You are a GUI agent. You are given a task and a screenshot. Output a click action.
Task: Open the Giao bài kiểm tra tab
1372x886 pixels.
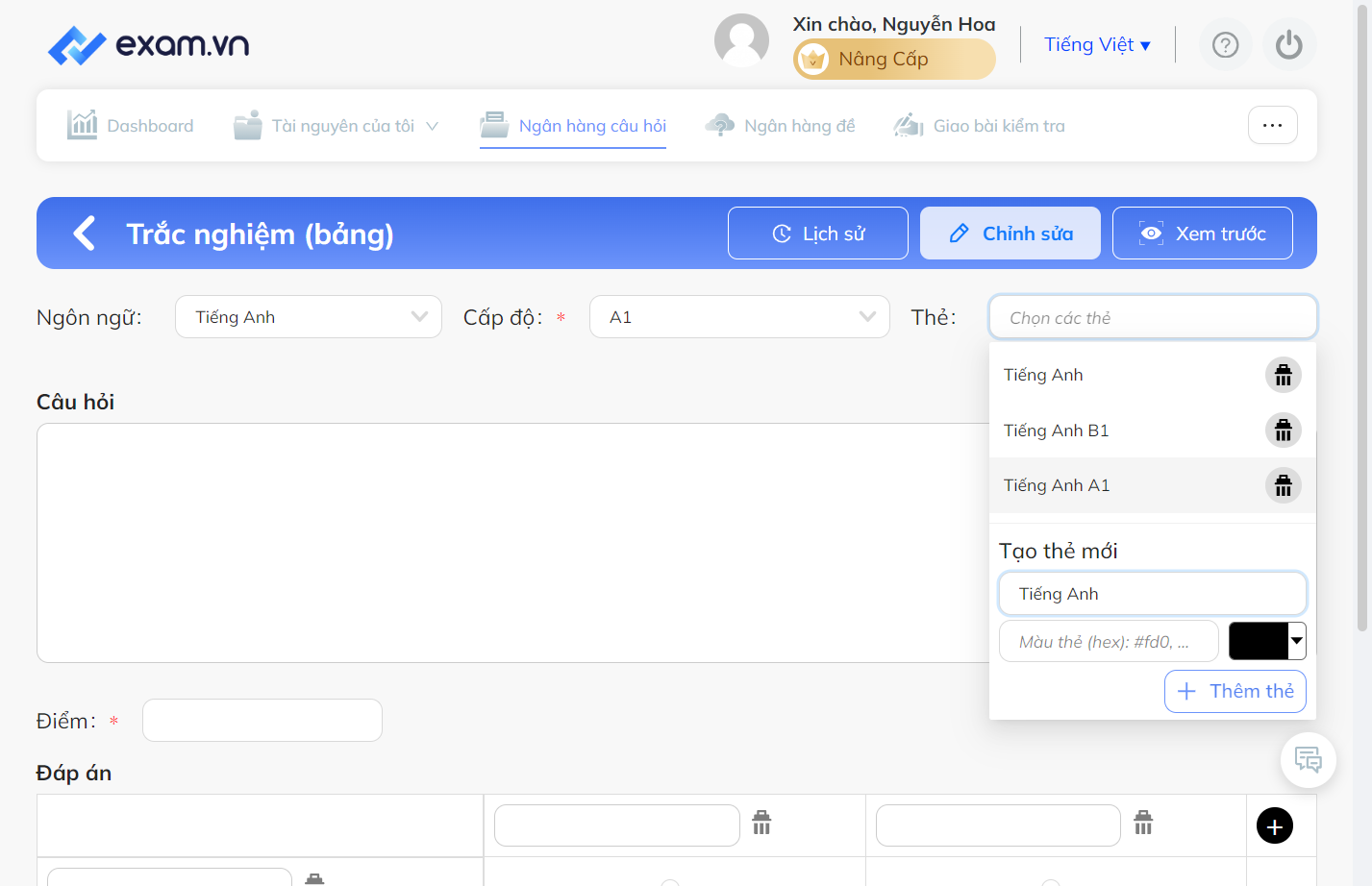click(x=980, y=125)
